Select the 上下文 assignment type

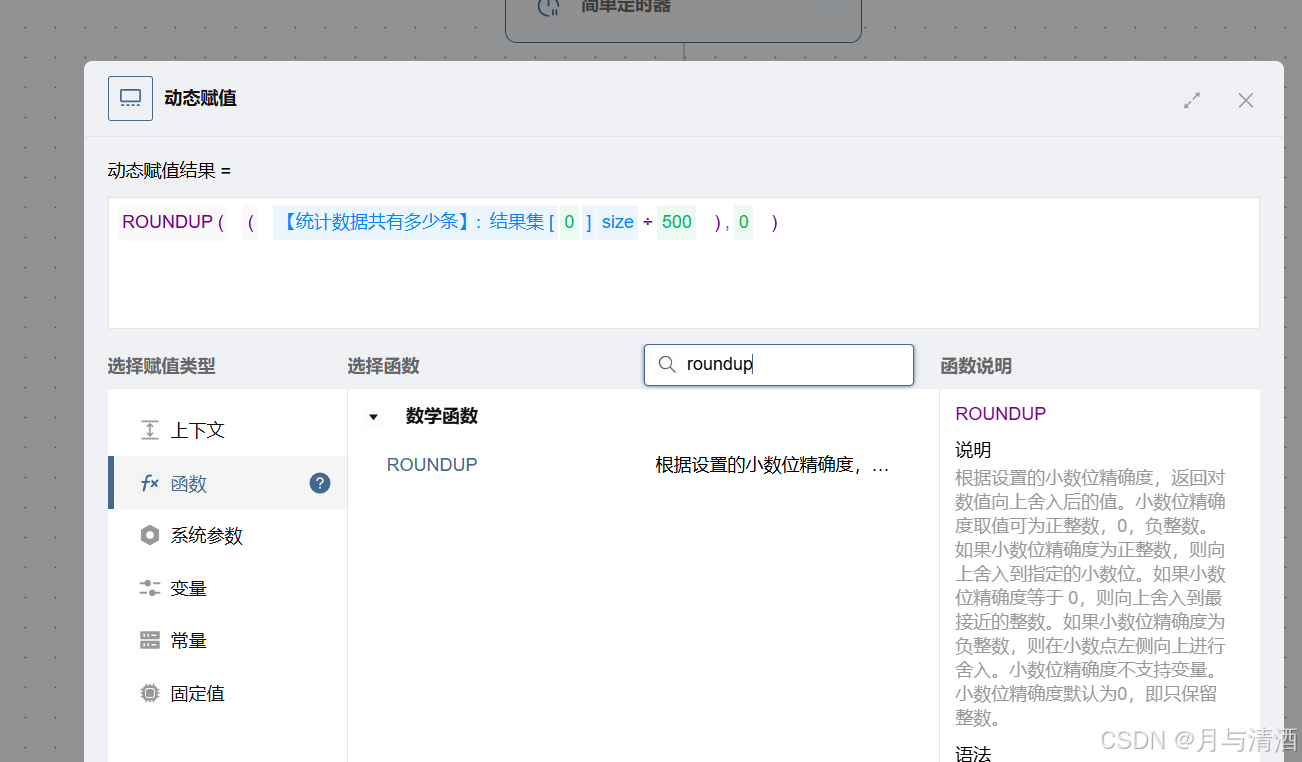[x=228, y=430]
